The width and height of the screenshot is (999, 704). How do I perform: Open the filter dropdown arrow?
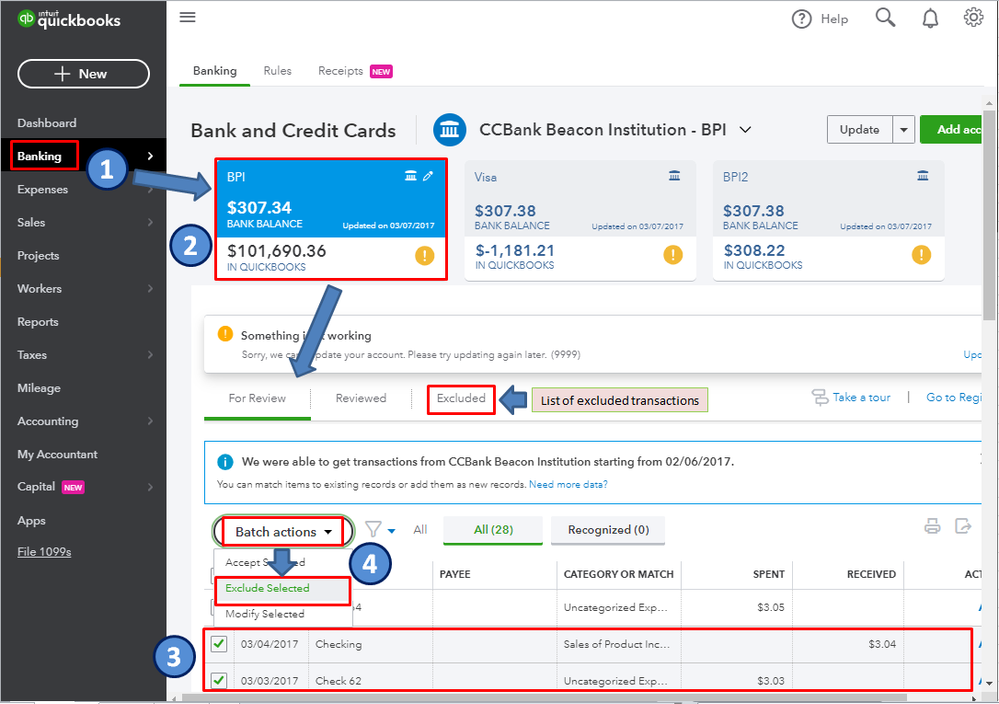coord(391,531)
